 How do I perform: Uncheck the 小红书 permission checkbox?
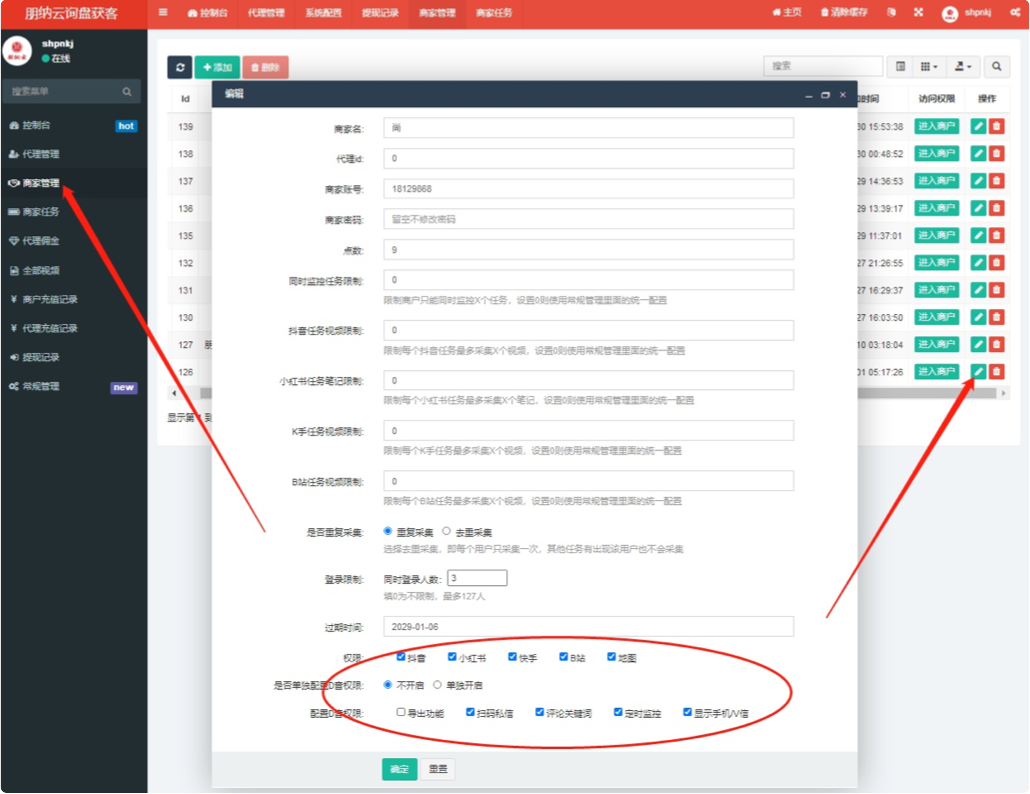452,657
